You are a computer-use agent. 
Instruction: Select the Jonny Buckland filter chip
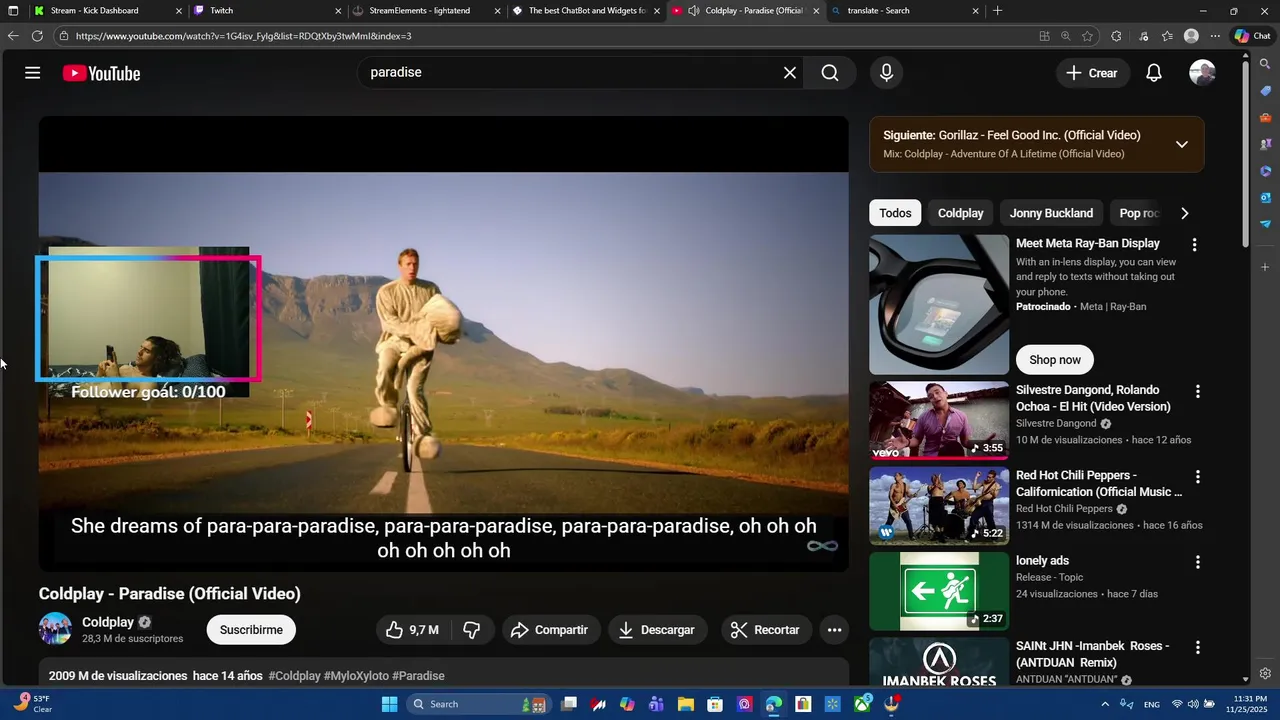(1051, 213)
